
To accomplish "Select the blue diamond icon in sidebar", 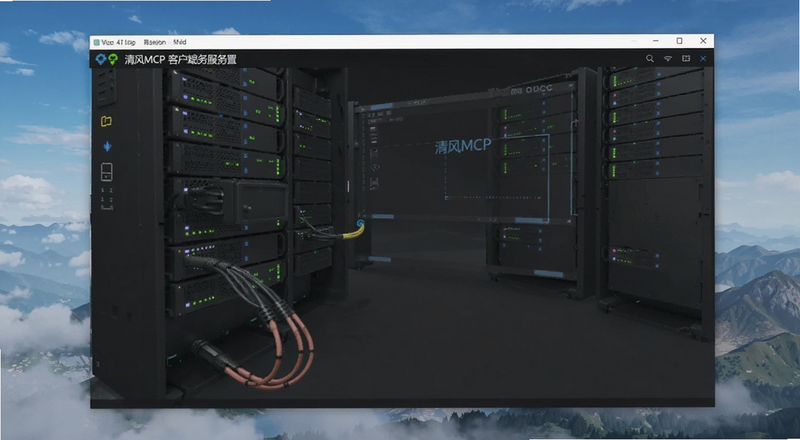I will (107, 147).
